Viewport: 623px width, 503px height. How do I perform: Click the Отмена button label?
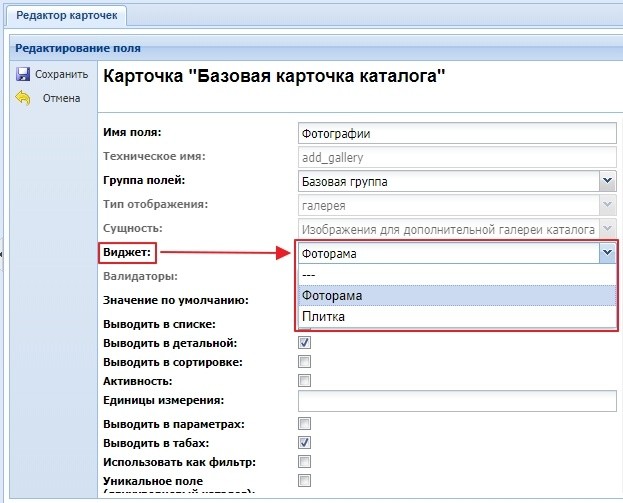(61, 98)
